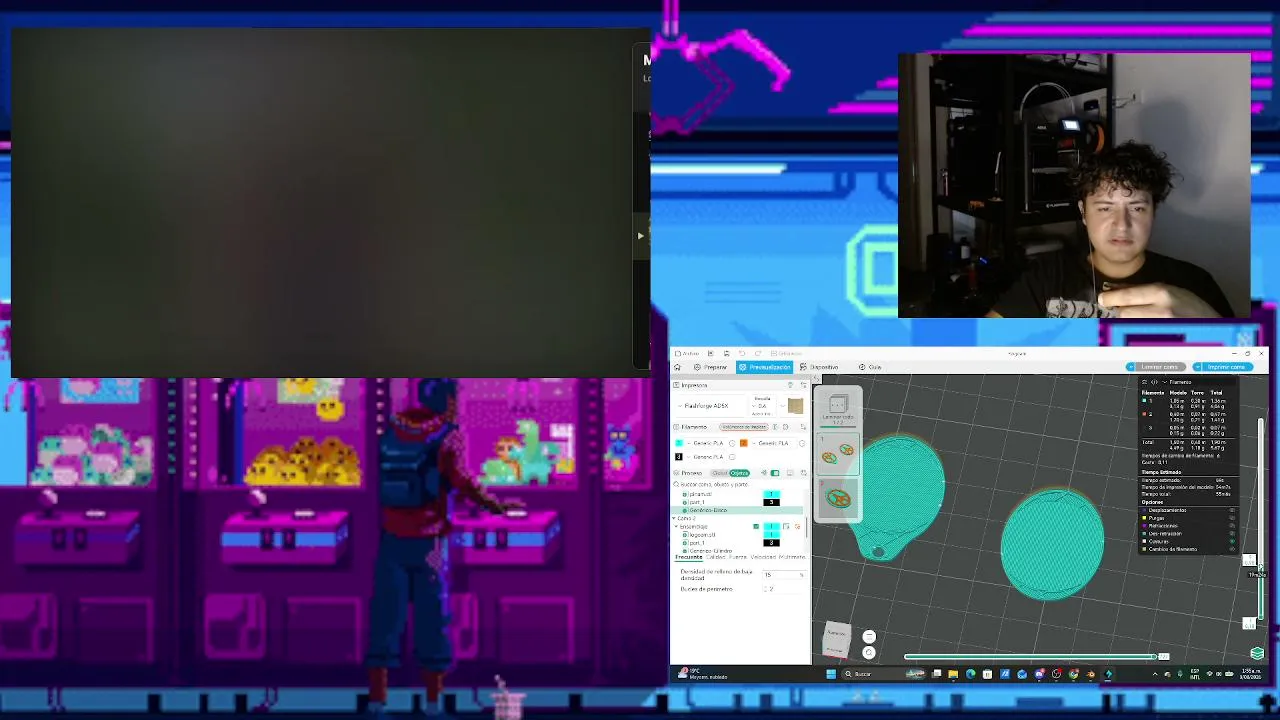The height and width of the screenshot is (720, 1280).
Task: Click the undo arrow in top toolbar
Action: click(x=742, y=353)
